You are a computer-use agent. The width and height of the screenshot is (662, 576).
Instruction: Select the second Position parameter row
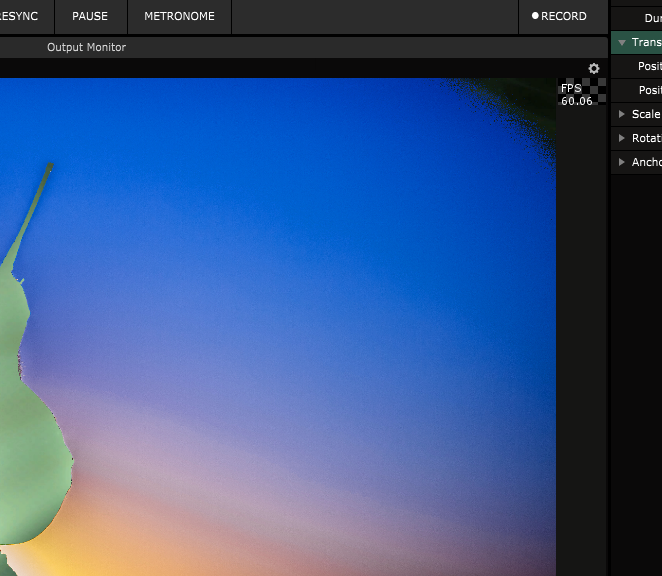(649, 90)
